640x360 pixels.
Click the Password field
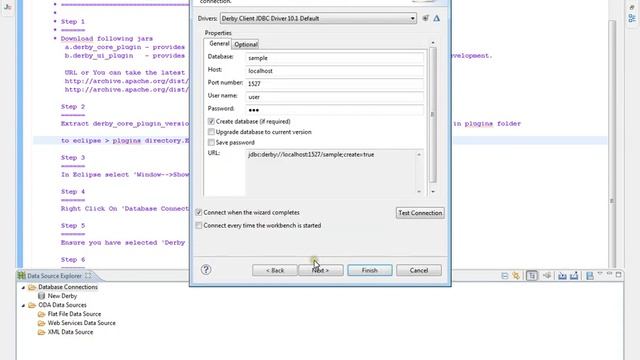(334, 110)
